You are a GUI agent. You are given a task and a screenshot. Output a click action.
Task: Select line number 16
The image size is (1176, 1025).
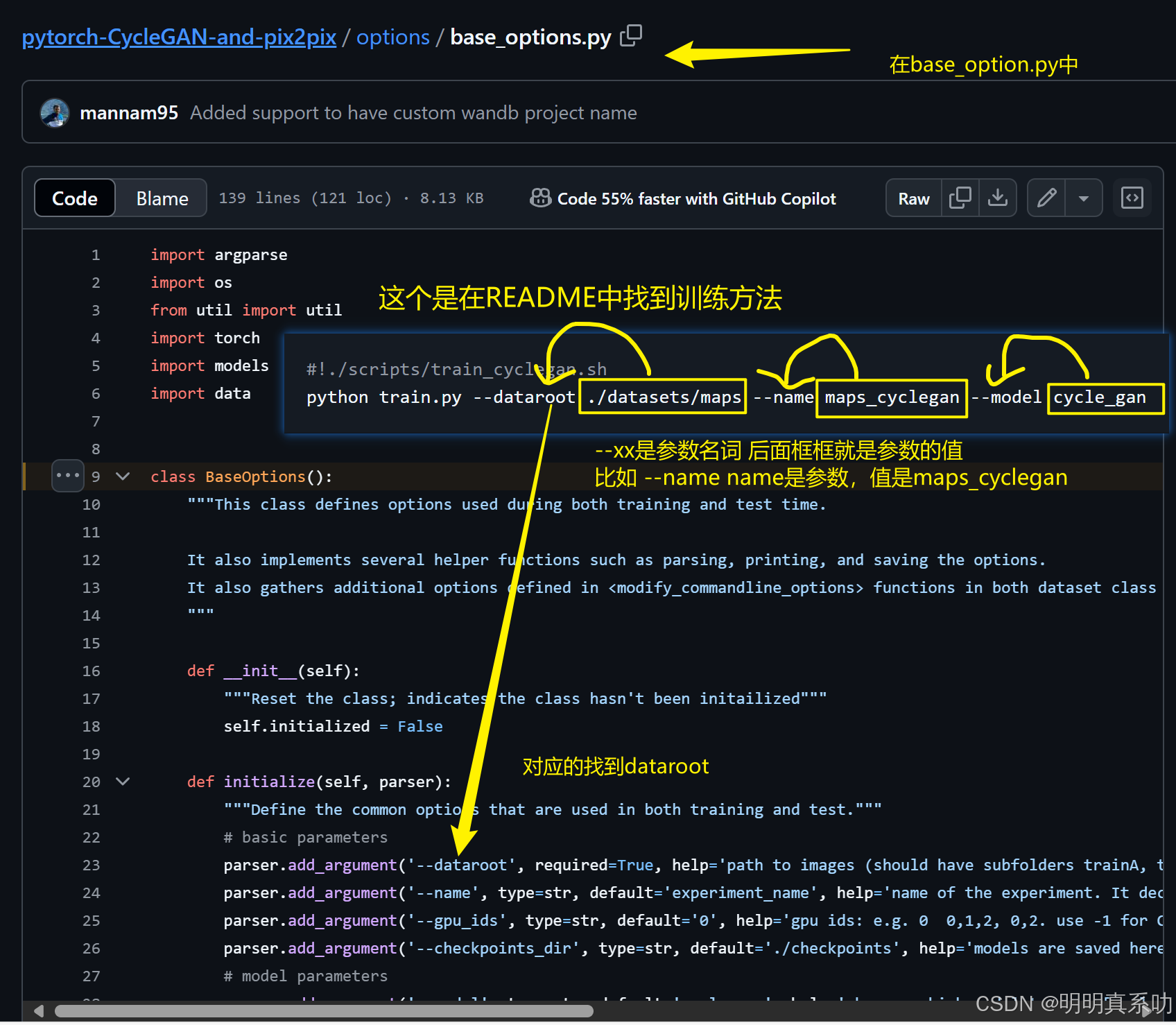91,671
